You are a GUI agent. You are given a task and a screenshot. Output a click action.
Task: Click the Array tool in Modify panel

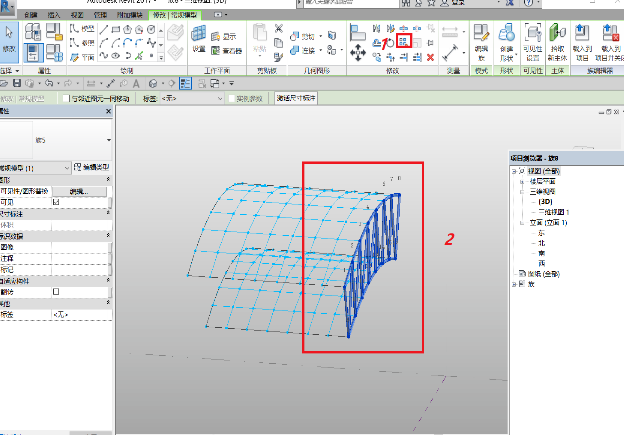click(404, 42)
